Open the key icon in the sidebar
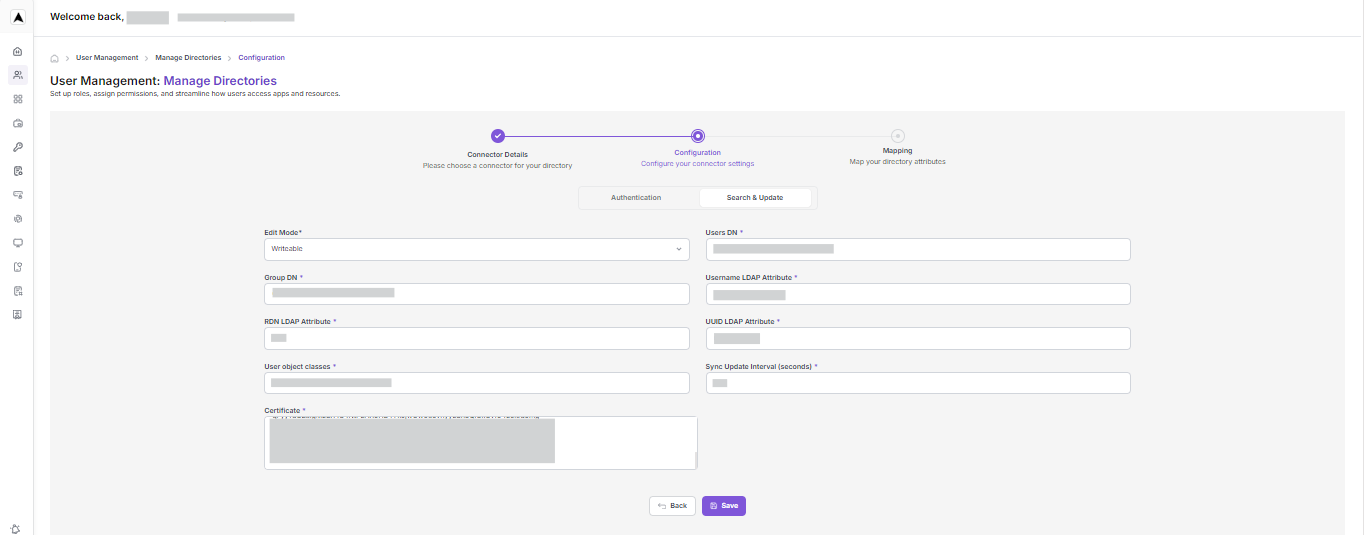Image resolution: width=1364 pixels, height=535 pixels. pos(17,147)
